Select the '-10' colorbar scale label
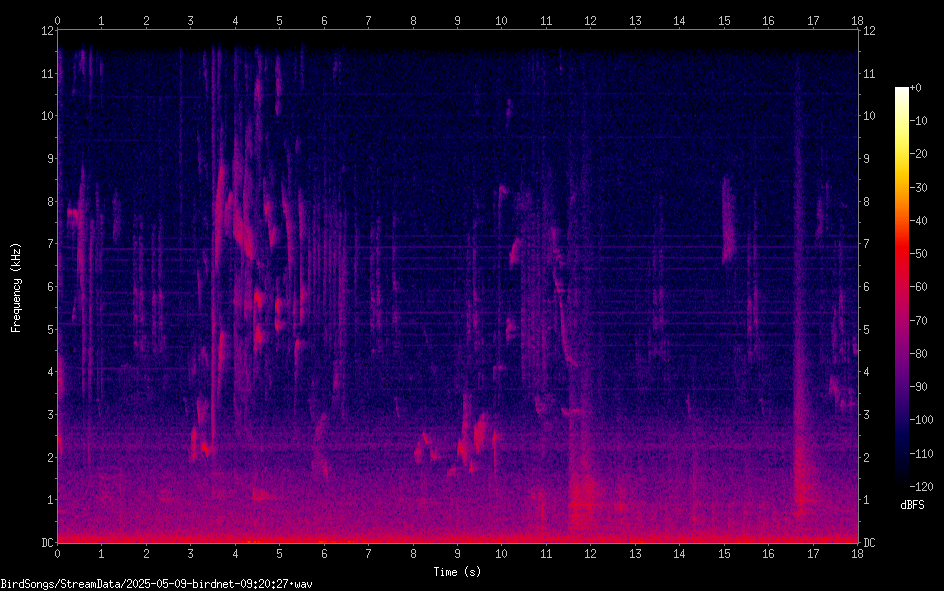The width and height of the screenshot is (944, 591). click(x=919, y=121)
